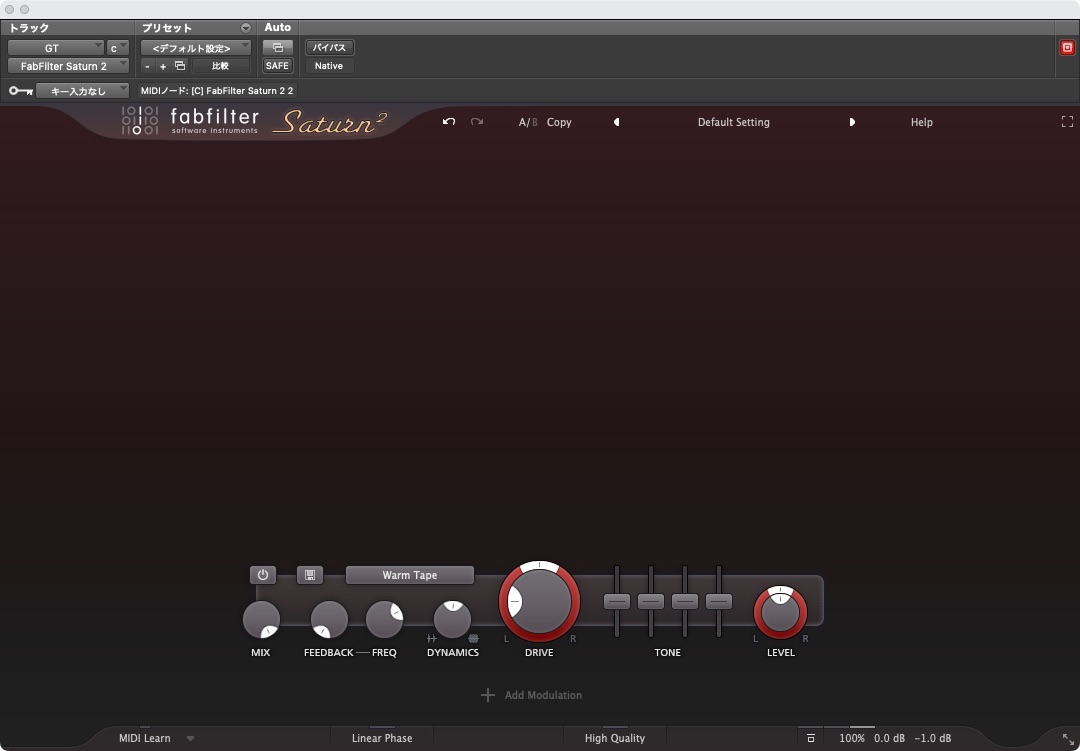The image size is (1080, 751).
Task: Click the fourth Tone slider handle
Action: click(x=718, y=601)
